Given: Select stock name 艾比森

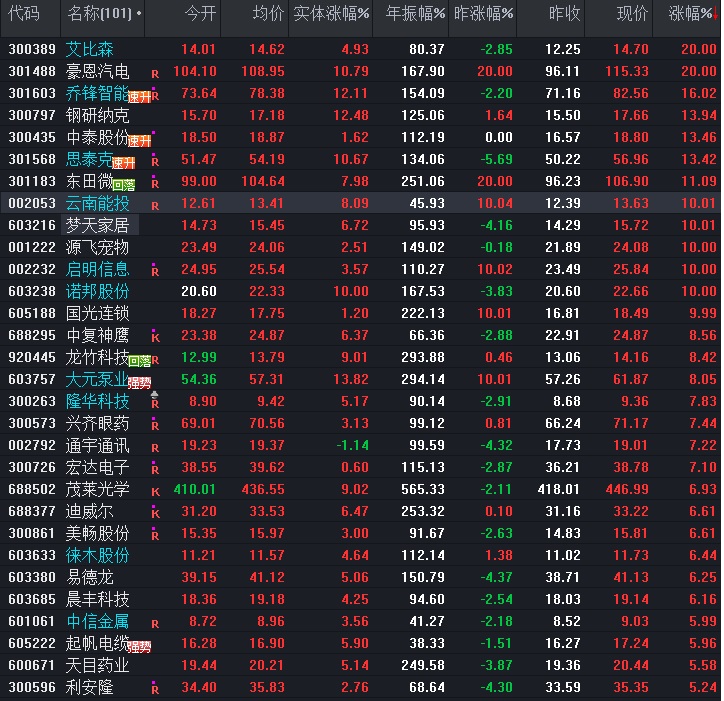Looking at the screenshot, I should [x=90, y=49].
